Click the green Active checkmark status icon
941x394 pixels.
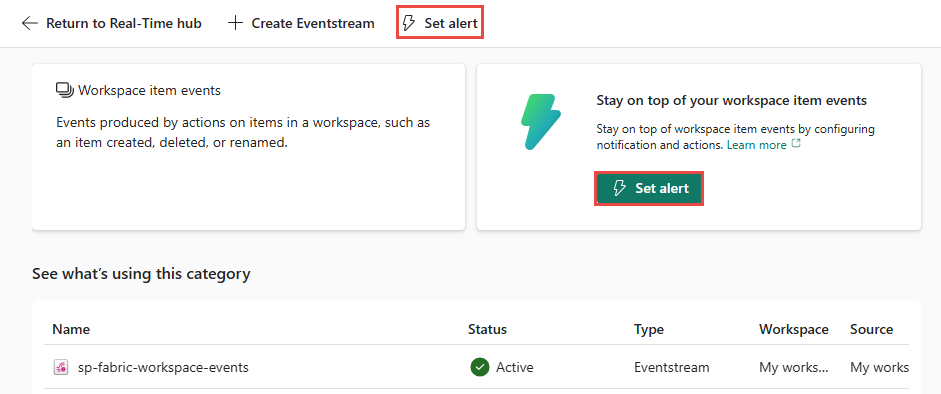point(480,367)
